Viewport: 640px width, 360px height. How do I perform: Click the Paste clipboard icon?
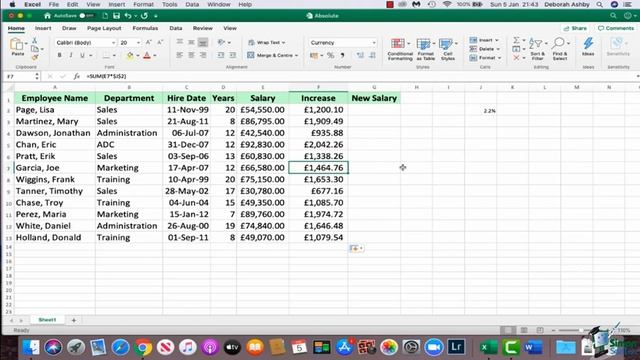tap(17, 44)
